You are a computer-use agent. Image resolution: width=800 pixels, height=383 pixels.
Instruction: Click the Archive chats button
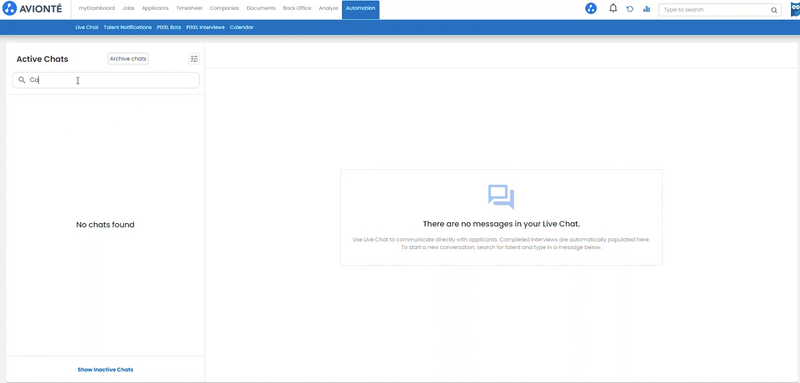(128, 59)
